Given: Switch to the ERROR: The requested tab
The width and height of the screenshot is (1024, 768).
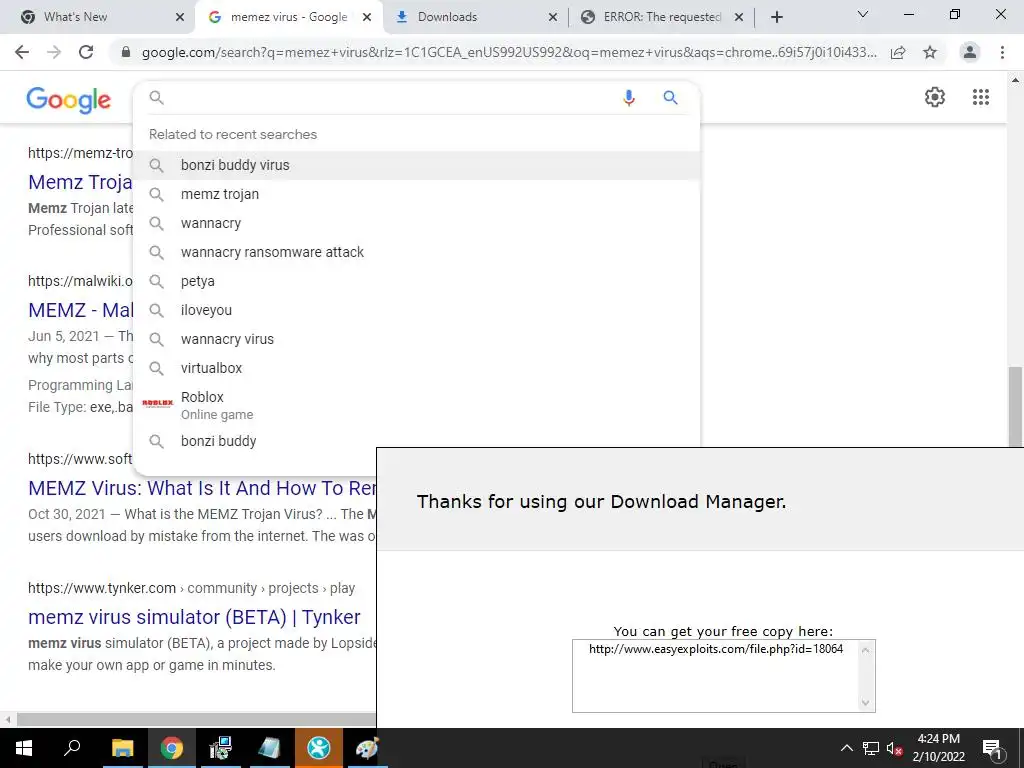Looking at the screenshot, I should tap(662, 17).
